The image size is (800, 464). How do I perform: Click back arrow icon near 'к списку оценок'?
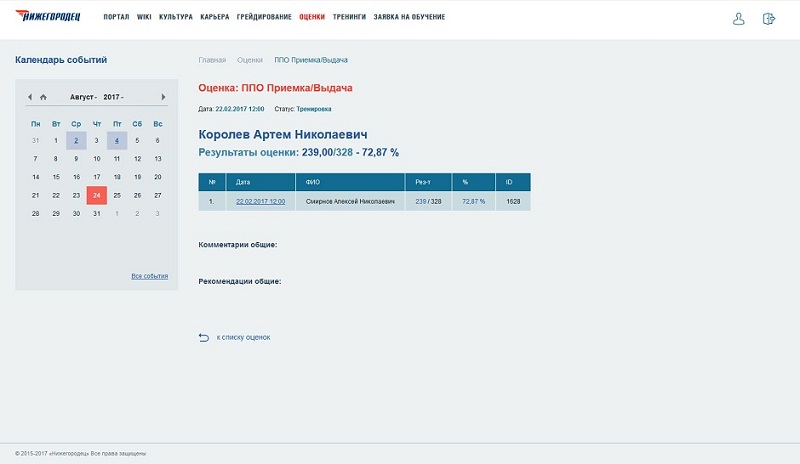pyautogui.click(x=204, y=337)
